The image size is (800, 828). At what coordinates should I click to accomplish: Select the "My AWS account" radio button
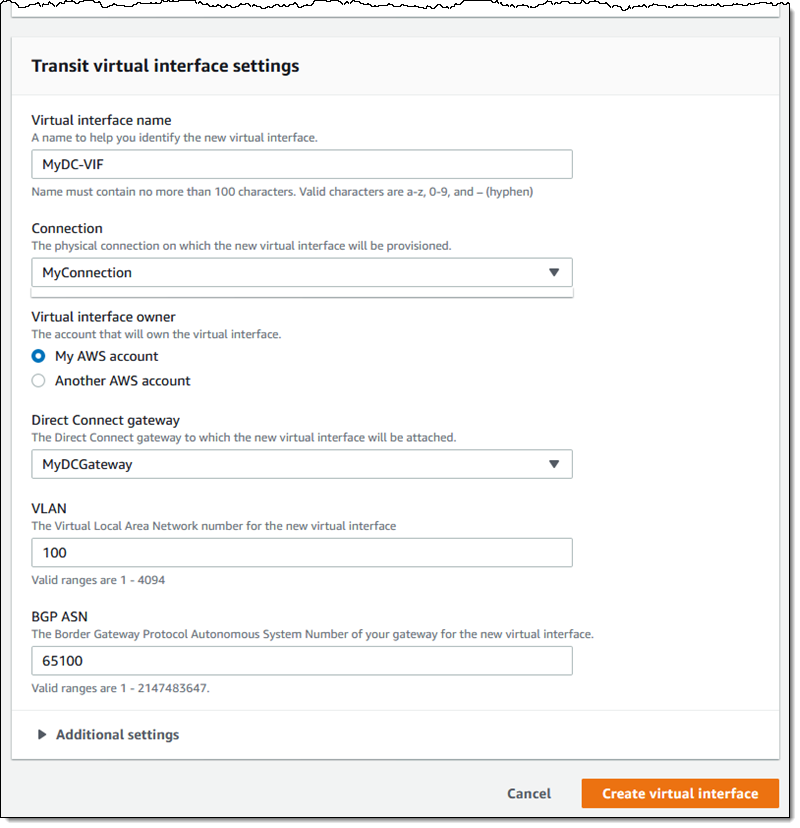coord(39,356)
